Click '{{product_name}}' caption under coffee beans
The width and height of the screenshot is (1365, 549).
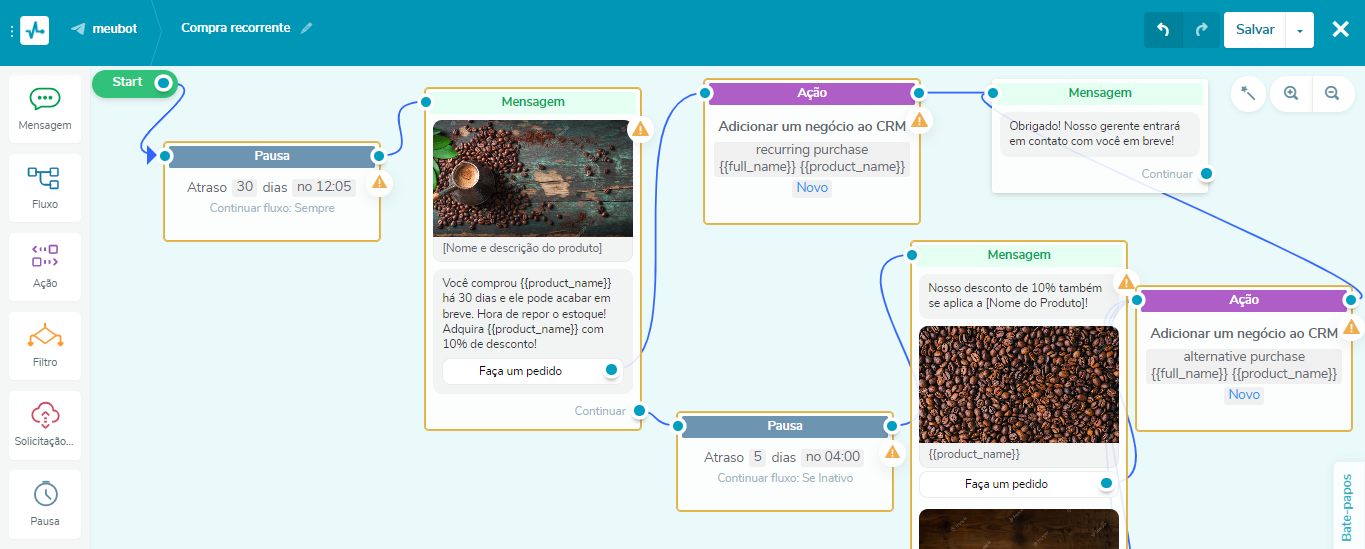(974, 454)
